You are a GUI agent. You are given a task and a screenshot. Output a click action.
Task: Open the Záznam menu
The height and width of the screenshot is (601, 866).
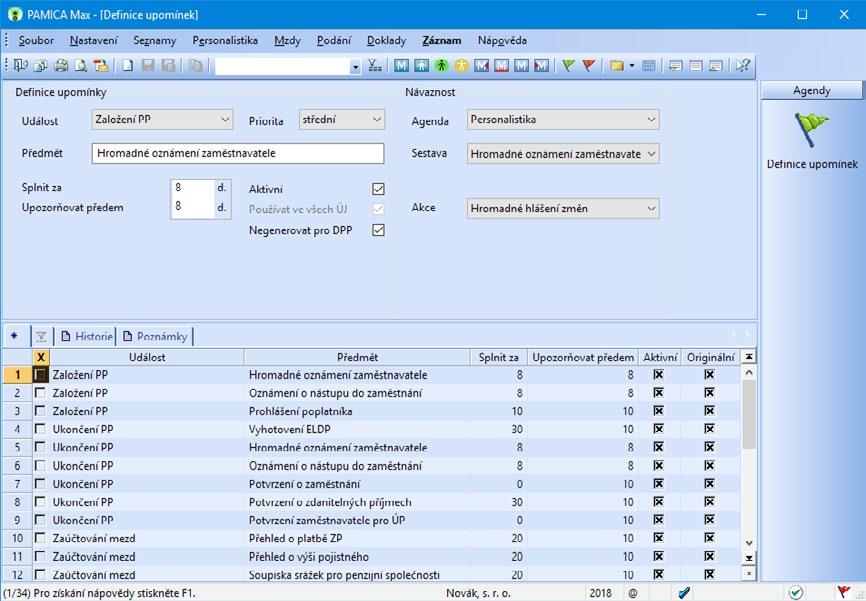coord(441,40)
